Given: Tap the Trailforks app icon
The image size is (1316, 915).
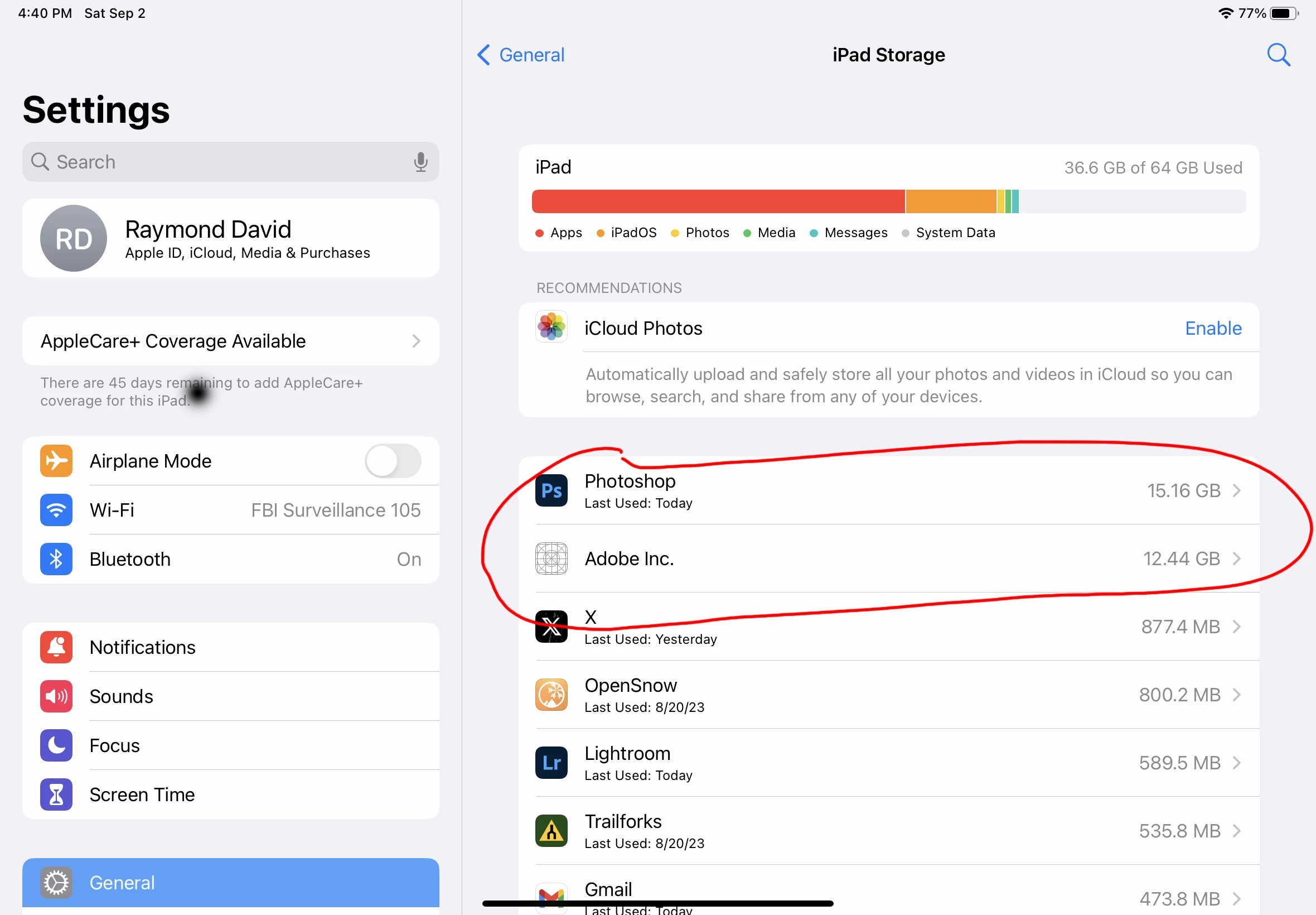Looking at the screenshot, I should click(x=551, y=831).
